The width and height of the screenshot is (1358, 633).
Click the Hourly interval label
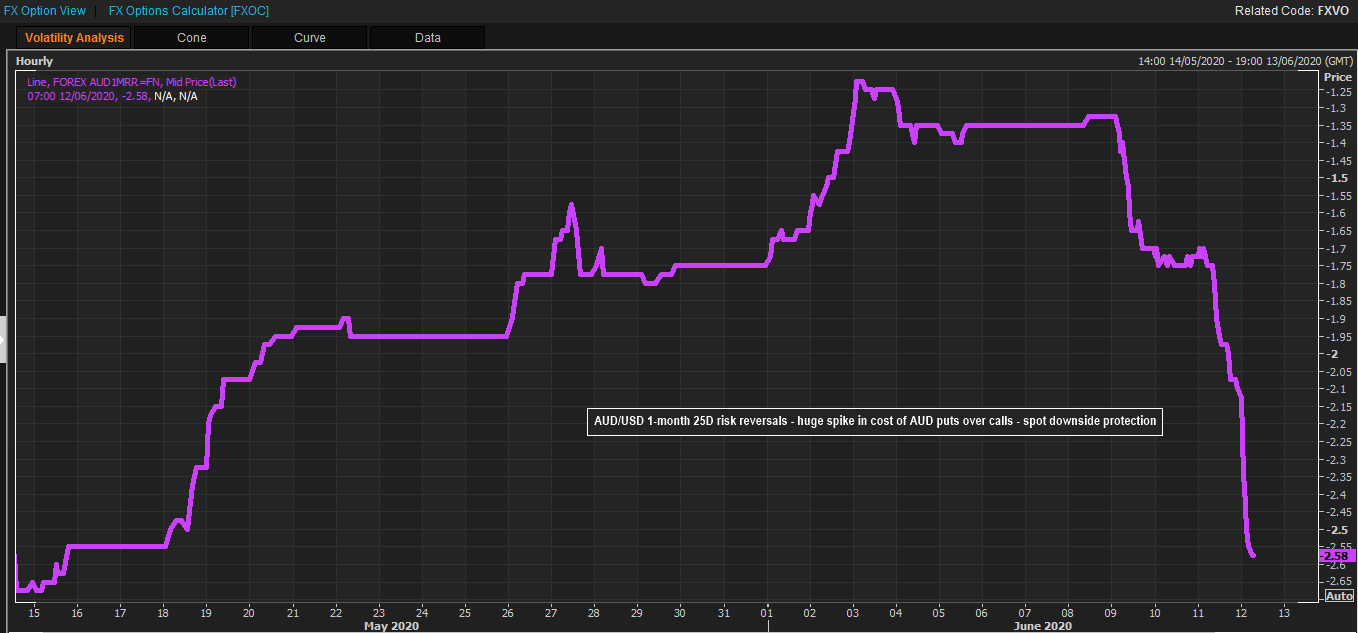[x=35, y=62]
